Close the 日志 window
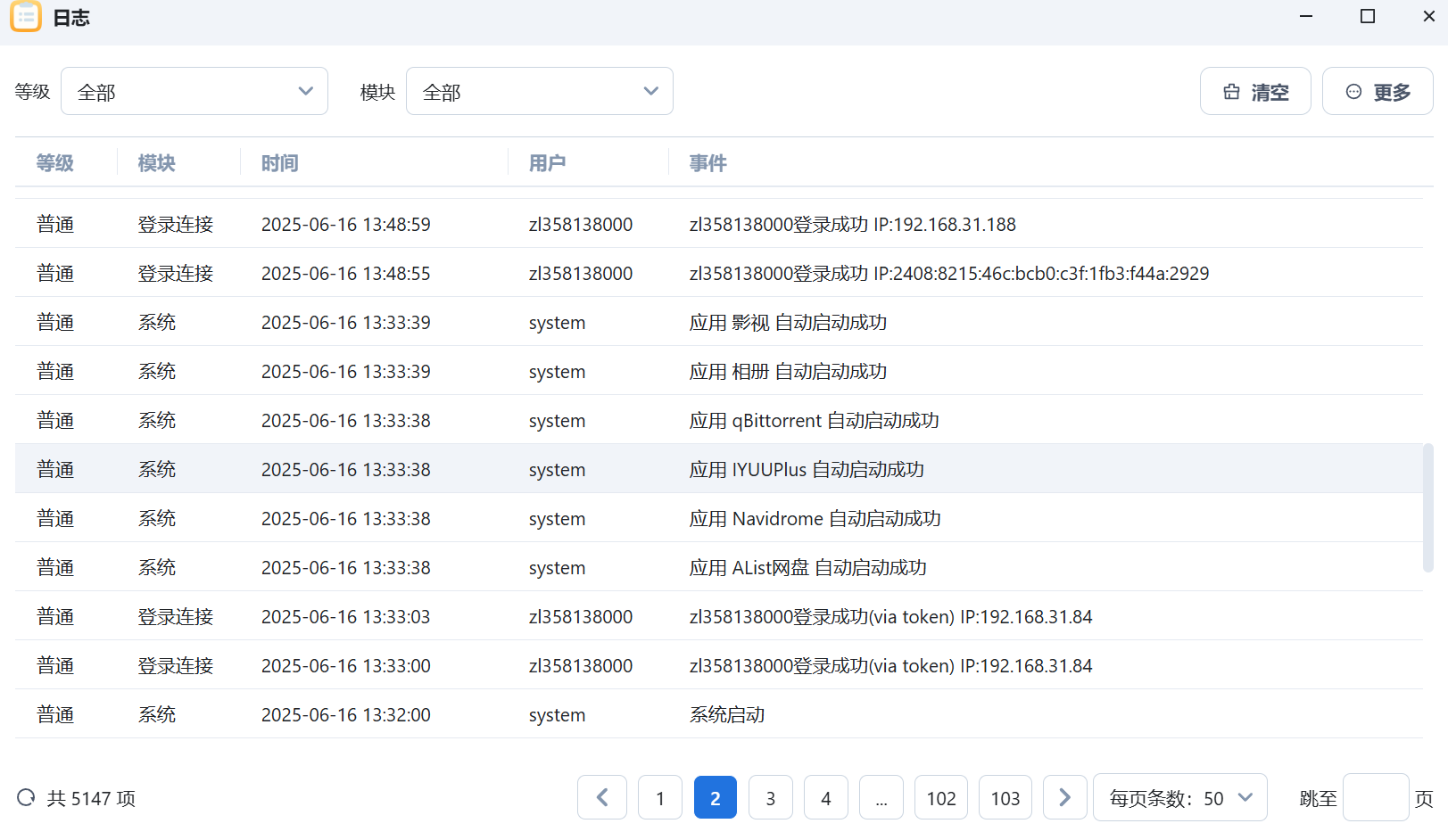The image size is (1448, 840). pos(1428,16)
